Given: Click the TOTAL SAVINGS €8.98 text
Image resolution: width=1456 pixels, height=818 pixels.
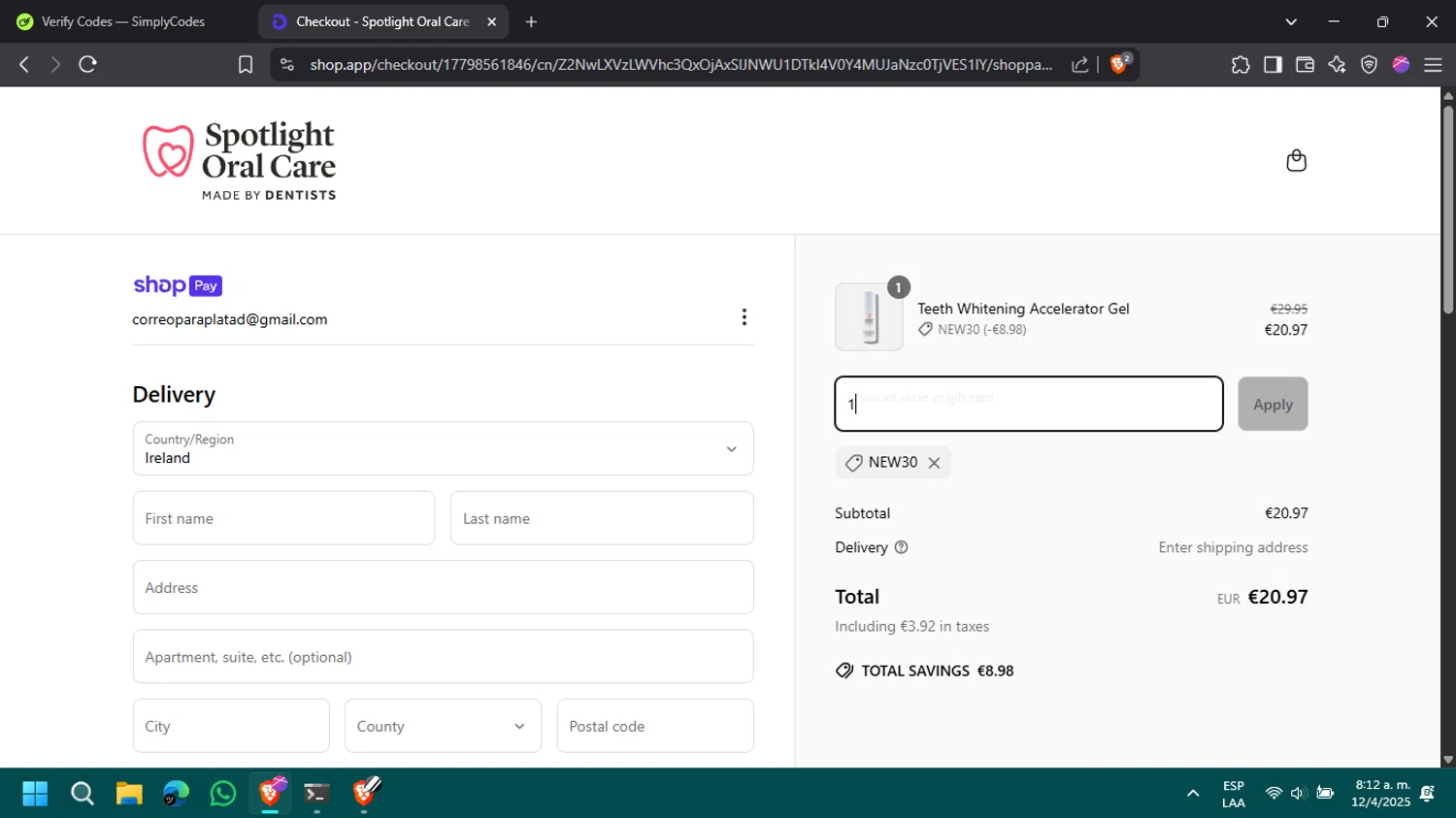Looking at the screenshot, I should tap(937, 671).
